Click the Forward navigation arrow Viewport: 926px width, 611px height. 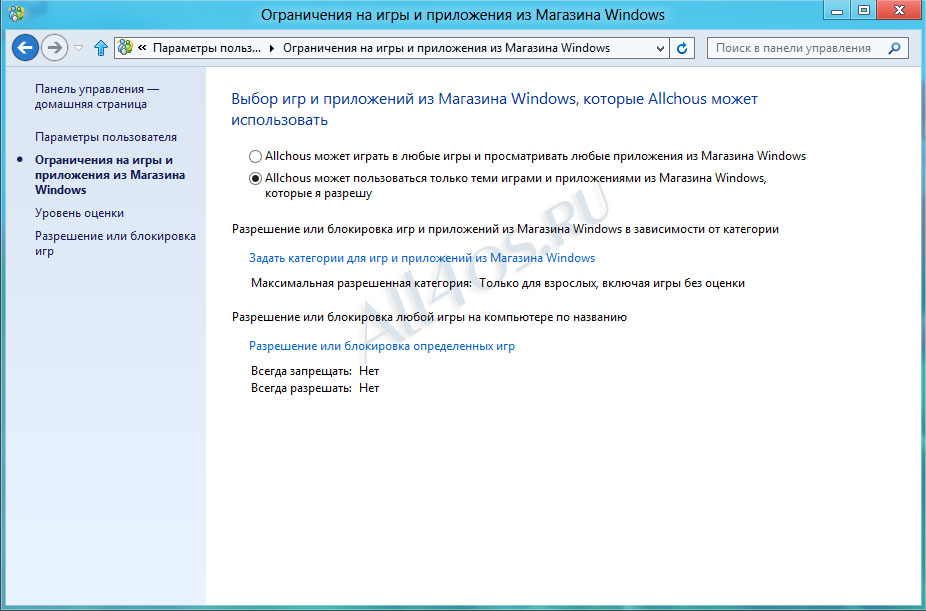[x=54, y=48]
